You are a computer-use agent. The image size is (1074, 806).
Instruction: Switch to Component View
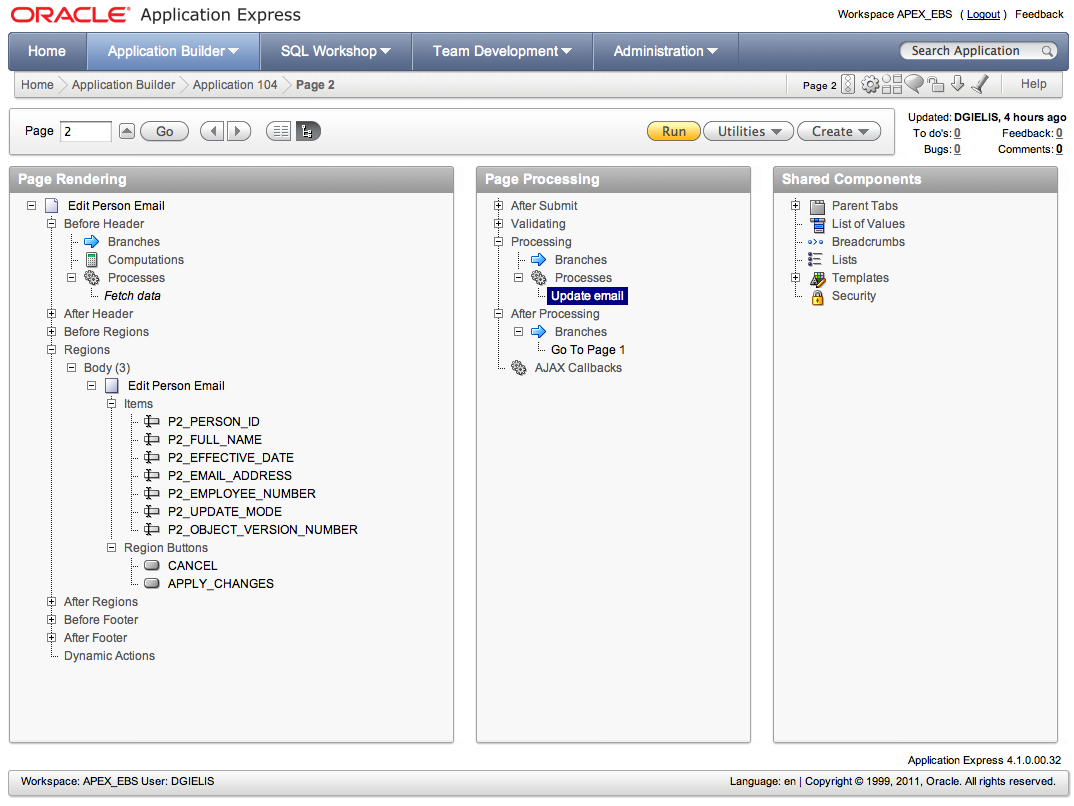pyautogui.click(x=278, y=131)
